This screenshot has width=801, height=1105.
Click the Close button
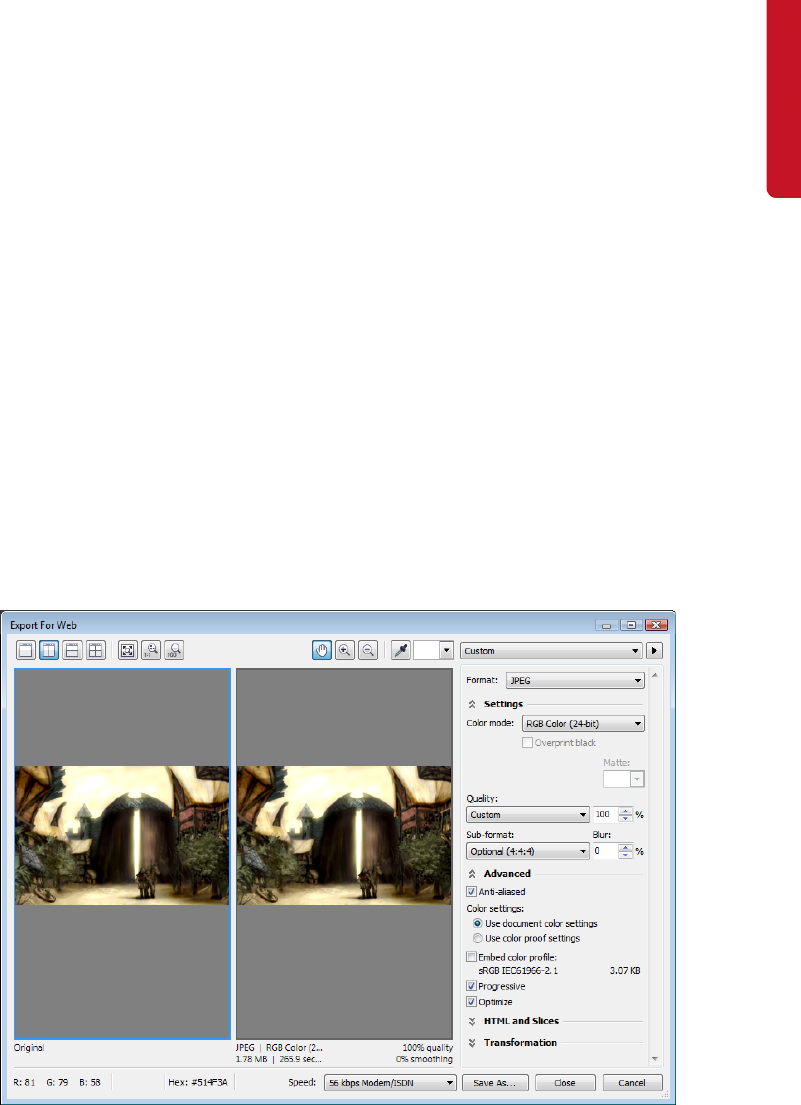pos(565,1082)
